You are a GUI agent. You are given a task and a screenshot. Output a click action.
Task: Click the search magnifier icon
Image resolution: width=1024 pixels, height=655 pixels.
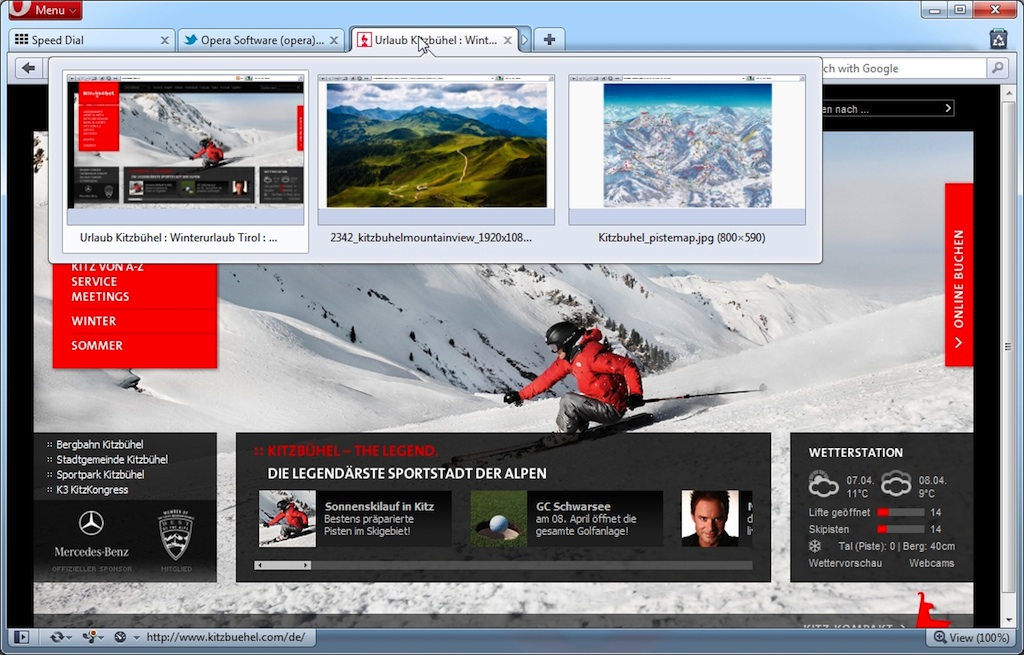(x=997, y=68)
